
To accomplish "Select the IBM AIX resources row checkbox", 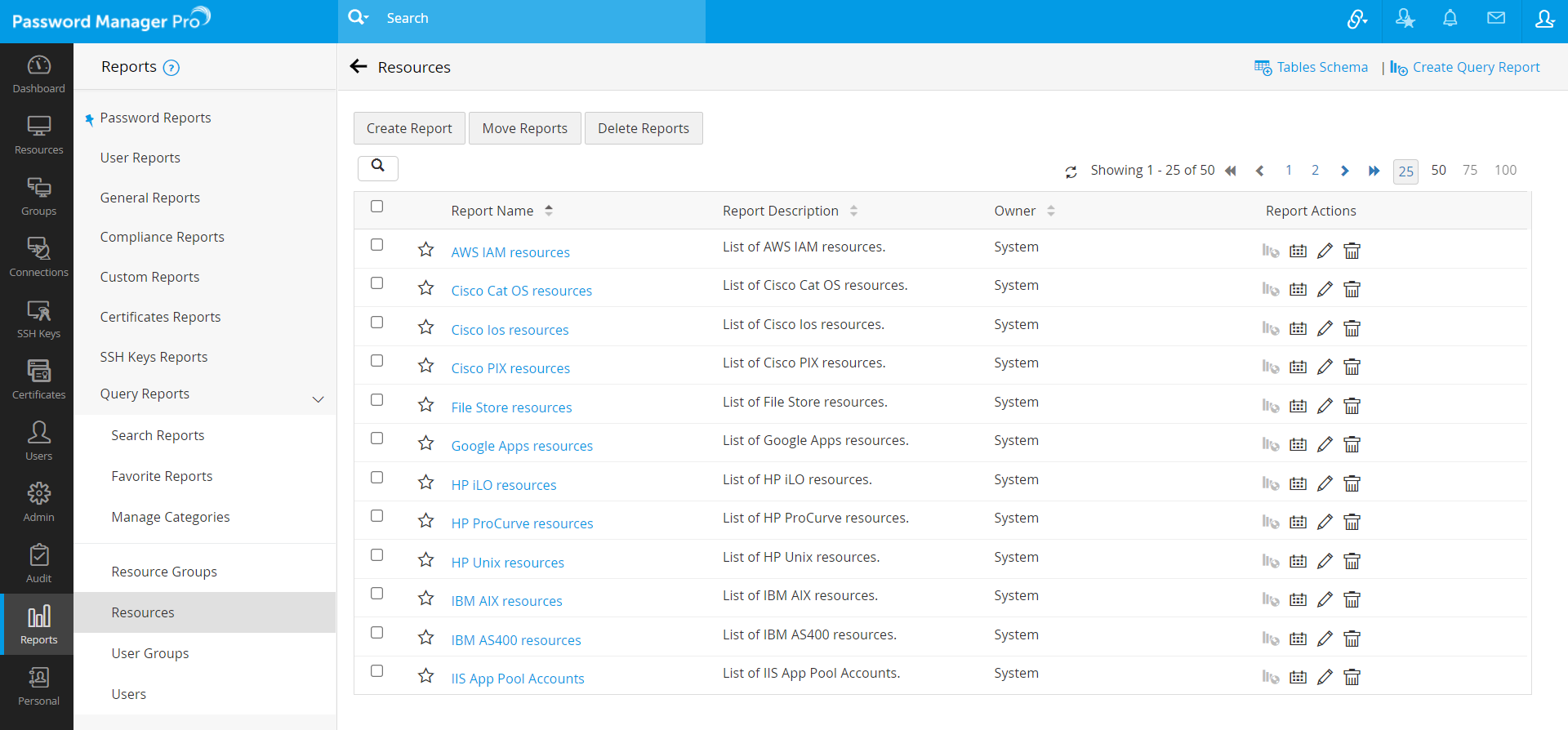I will point(376,594).
